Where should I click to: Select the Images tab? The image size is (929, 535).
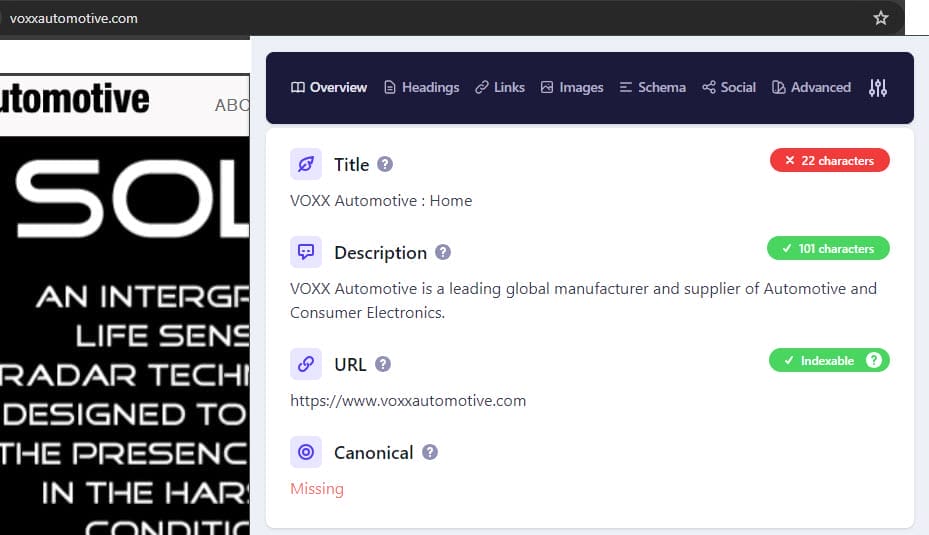point(572,88)
